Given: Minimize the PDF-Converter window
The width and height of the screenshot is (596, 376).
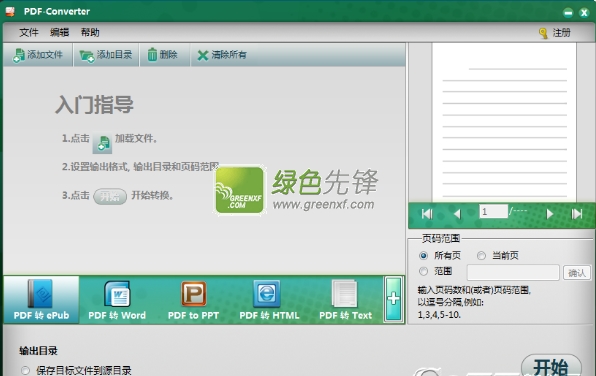Looking at the screenshot, I should pyautogui.click(x=568, y=13).
